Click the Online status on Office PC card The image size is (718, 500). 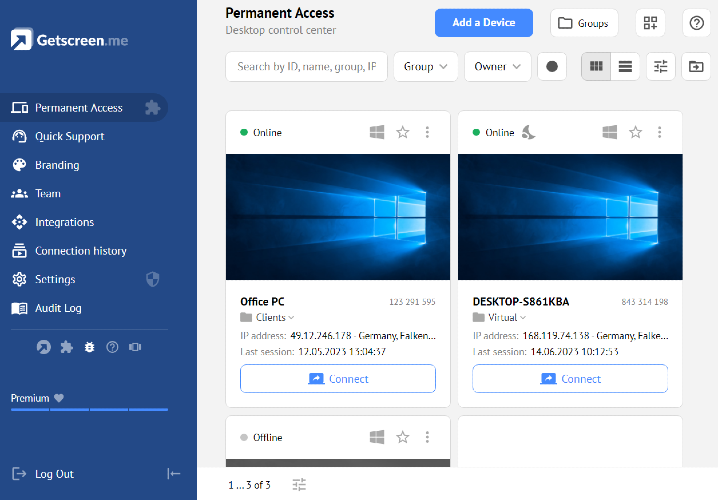[x=261, y=132]
